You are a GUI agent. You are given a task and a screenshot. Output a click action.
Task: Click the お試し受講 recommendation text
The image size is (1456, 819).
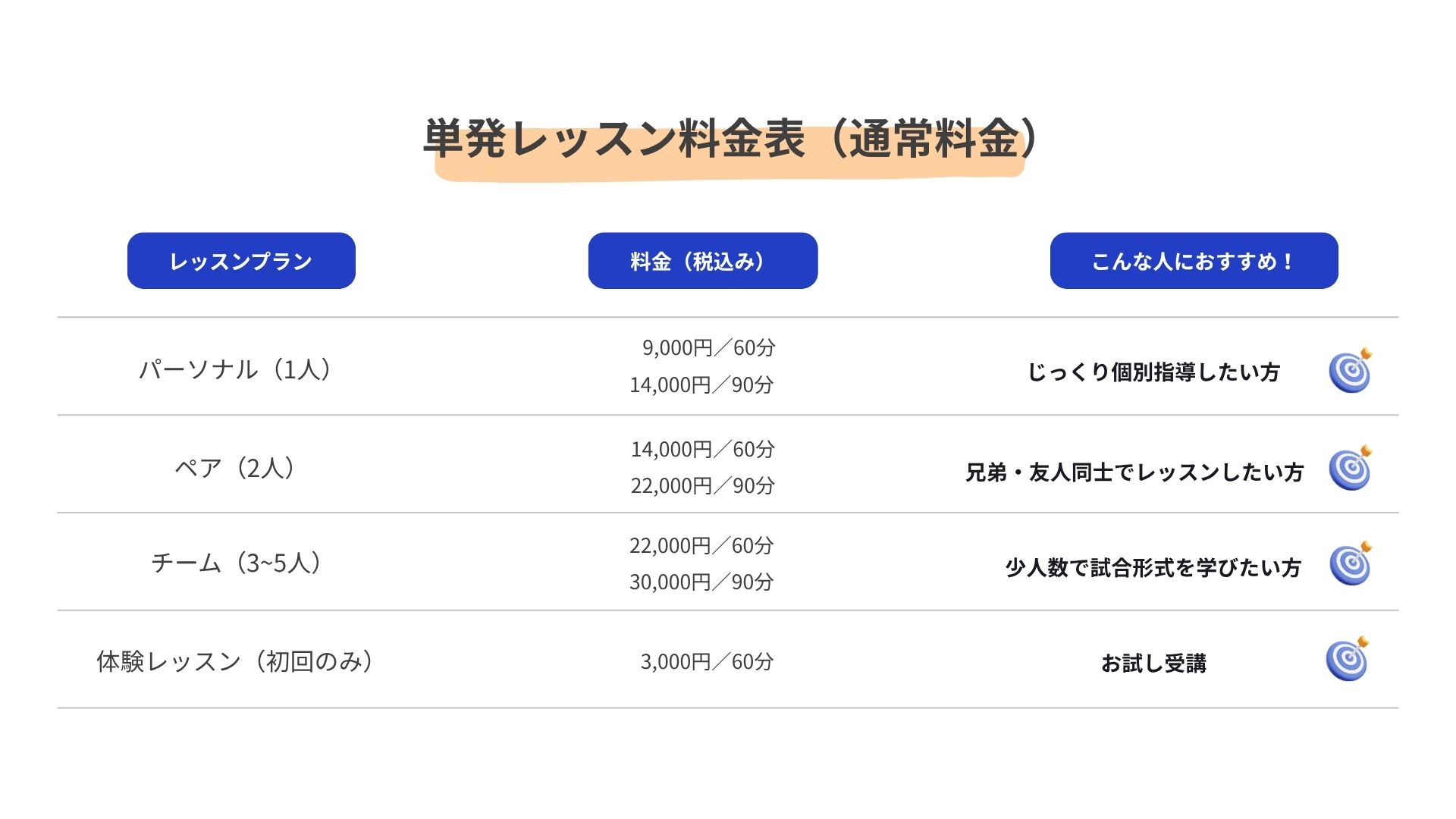click(x=1153, y=664)
